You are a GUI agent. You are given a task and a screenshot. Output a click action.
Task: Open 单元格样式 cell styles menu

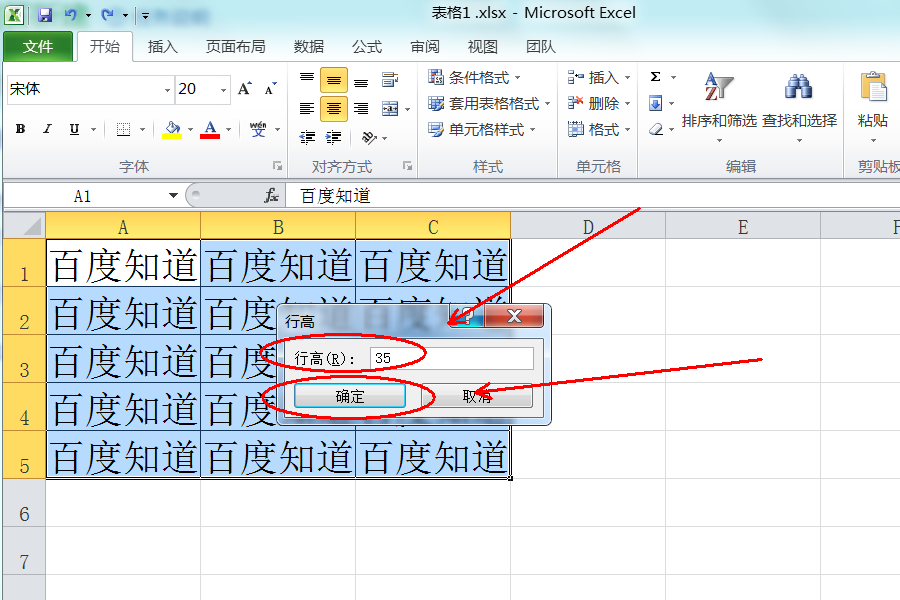[x=482, y=130]
